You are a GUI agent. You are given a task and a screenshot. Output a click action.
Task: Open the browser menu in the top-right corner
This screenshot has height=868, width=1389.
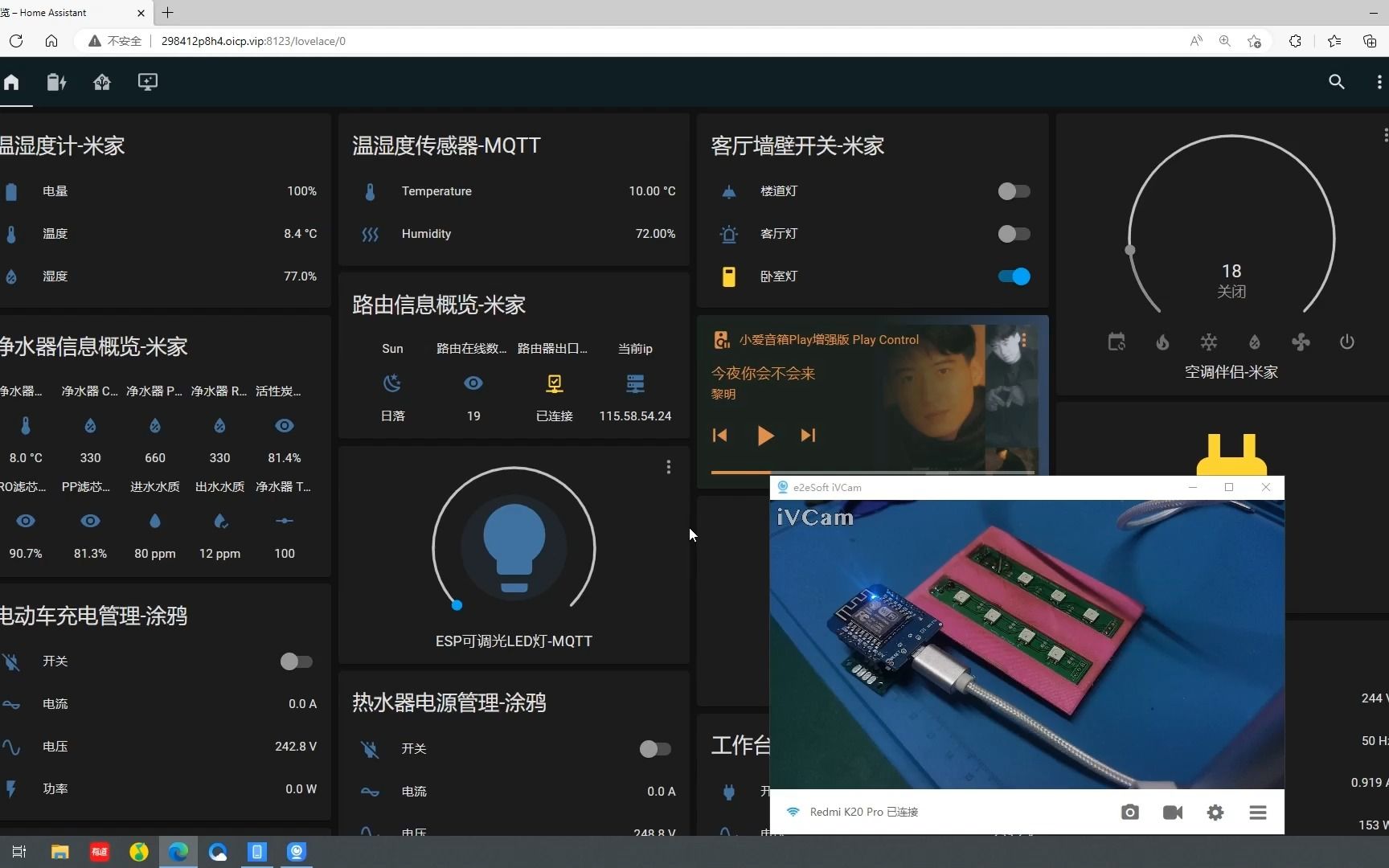click(x=1379, y=82)
